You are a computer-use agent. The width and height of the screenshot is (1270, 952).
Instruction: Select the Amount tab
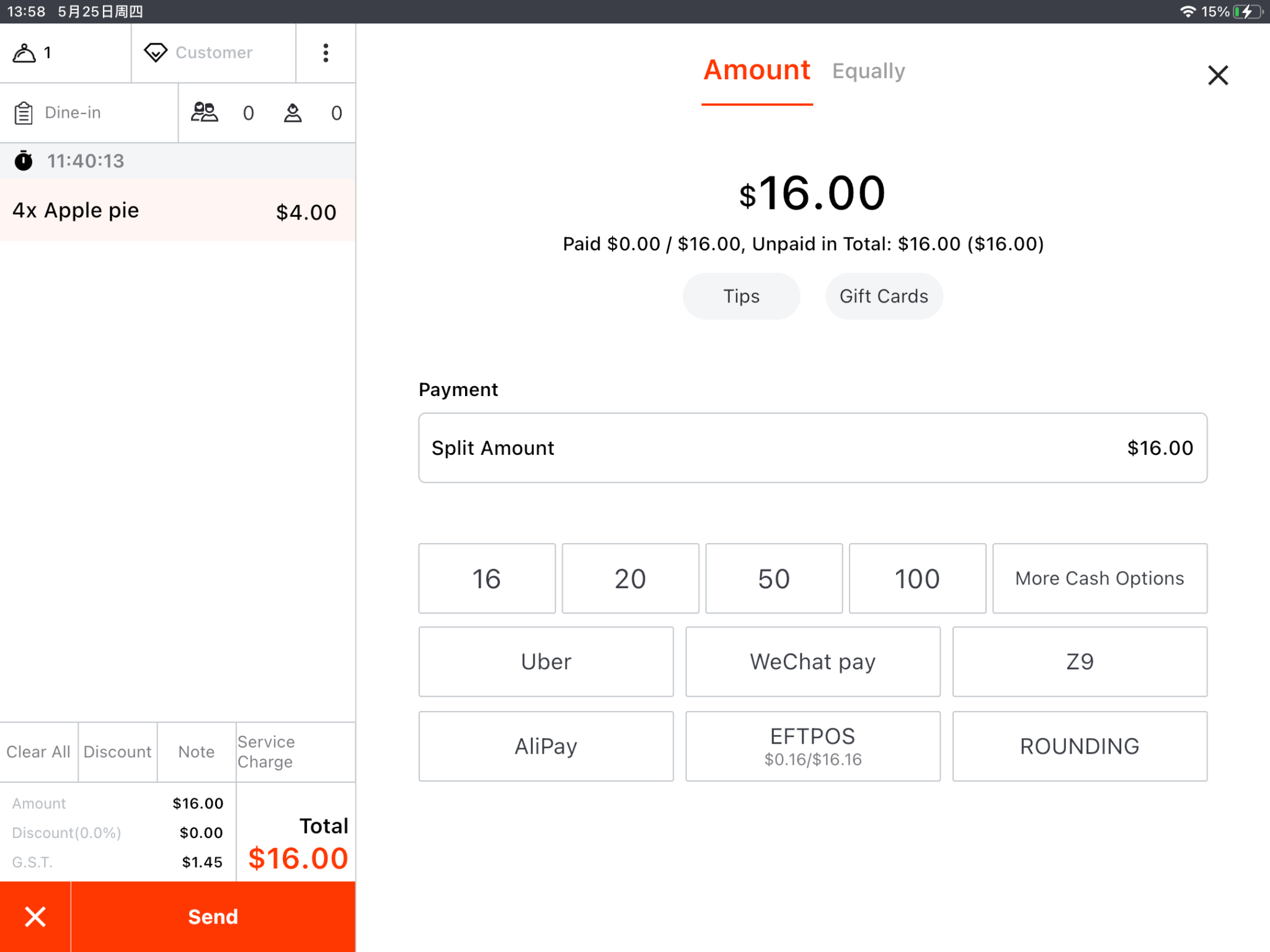[x=757, y=70]
